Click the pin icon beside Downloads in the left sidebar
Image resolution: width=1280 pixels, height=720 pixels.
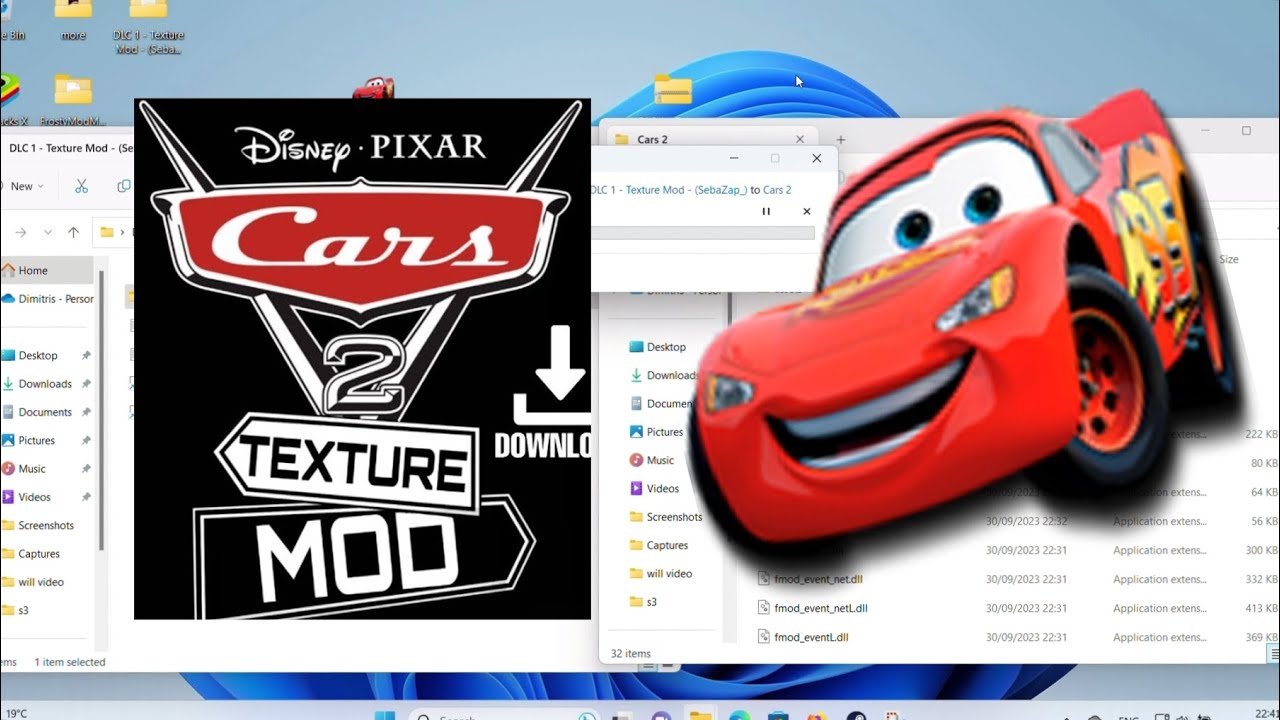[86, 384]
